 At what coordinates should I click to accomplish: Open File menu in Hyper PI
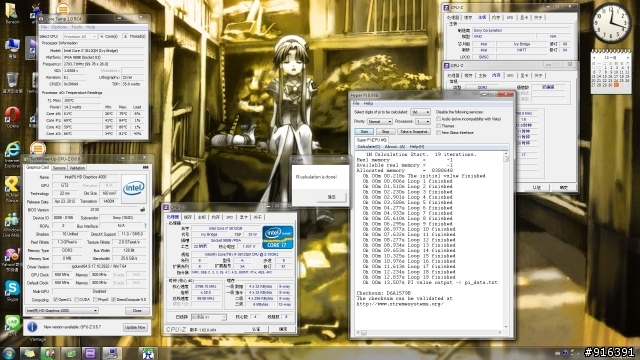pyautogui.click(x=356, y=103)
